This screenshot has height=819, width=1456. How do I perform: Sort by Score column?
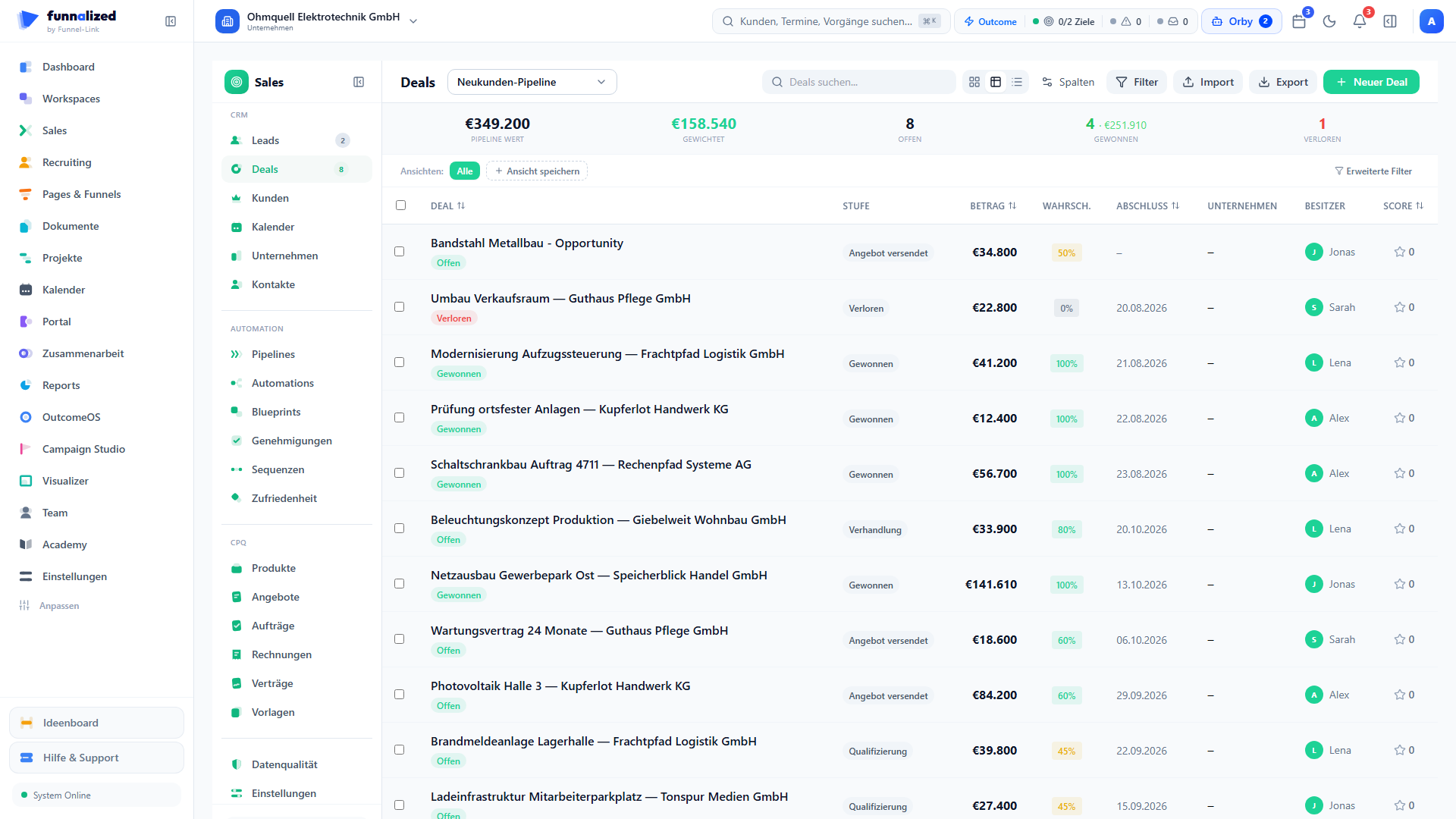[x=1403, y=206]
